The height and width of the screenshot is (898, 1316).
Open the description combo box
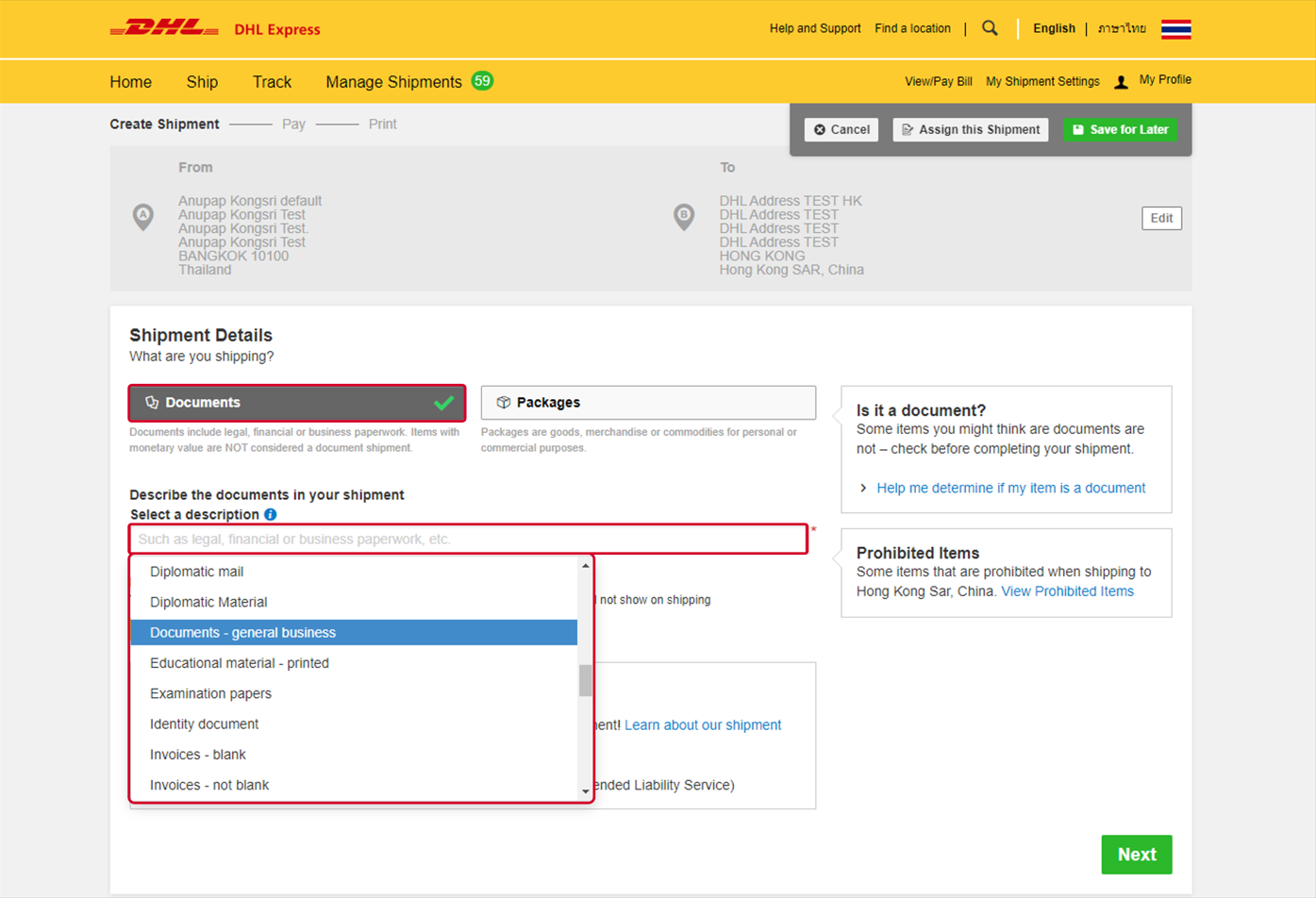point(468,538)
